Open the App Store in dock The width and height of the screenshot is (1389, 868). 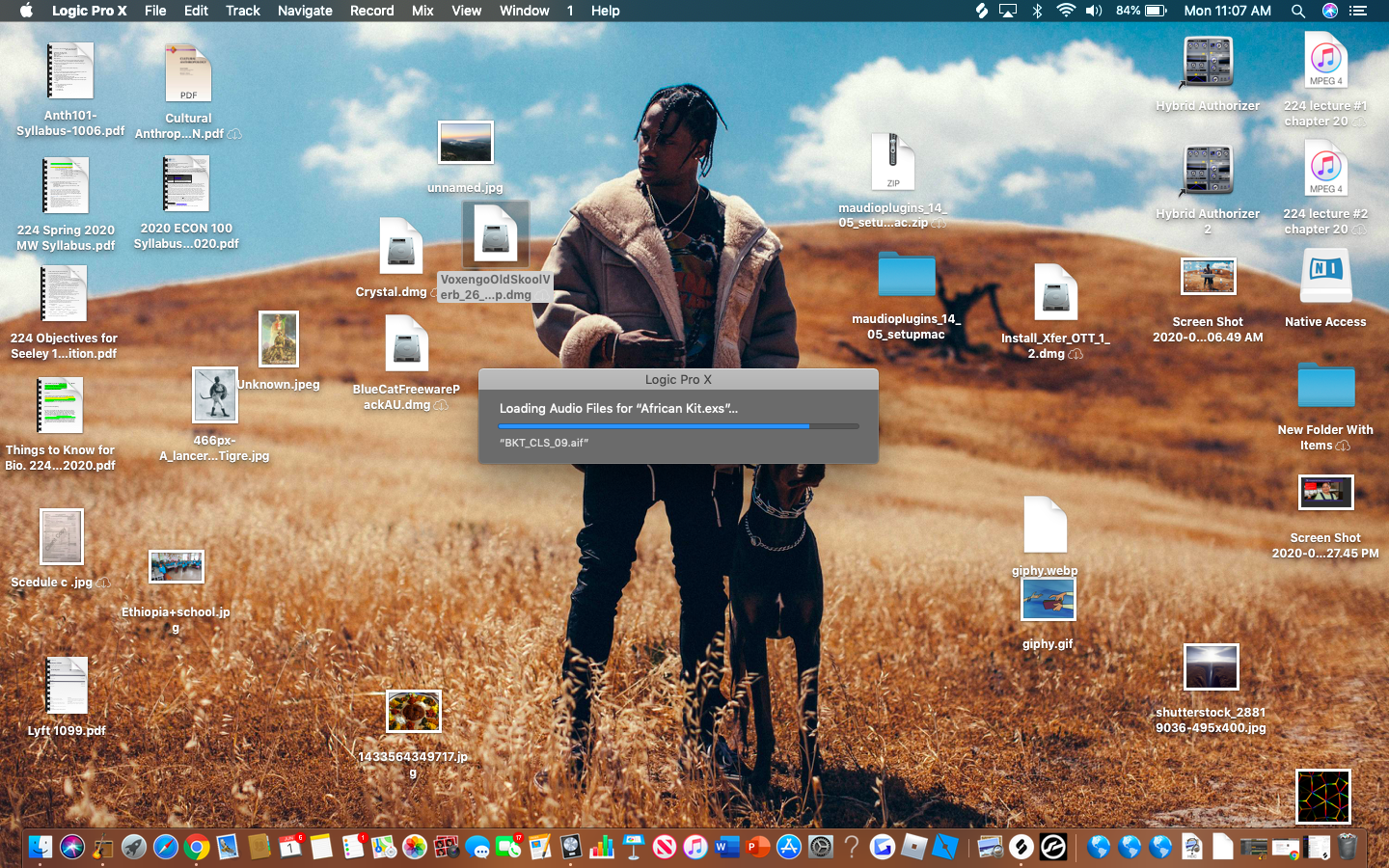point(789,847)
